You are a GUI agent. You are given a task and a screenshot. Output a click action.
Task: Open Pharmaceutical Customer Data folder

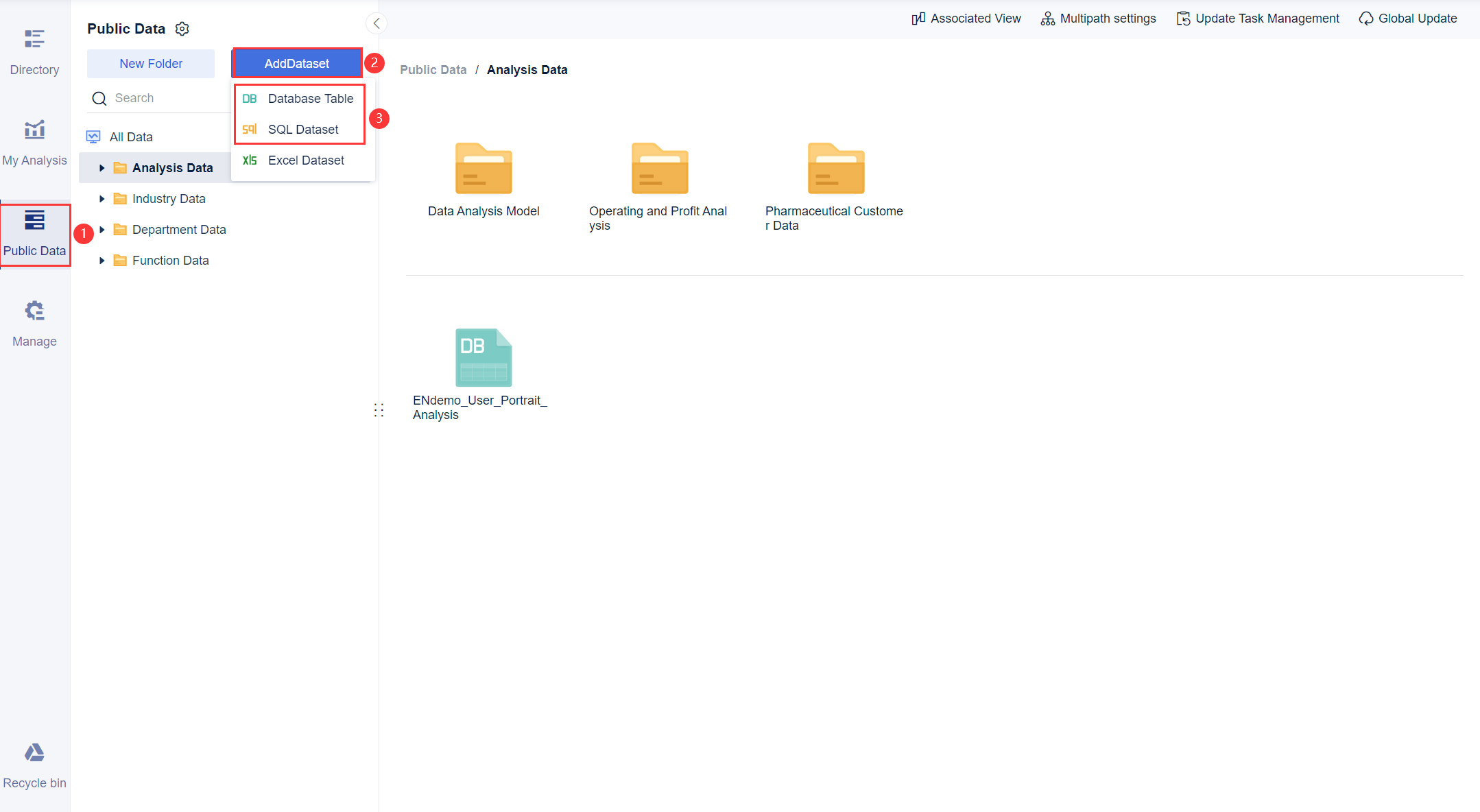(x=835, y=187)
